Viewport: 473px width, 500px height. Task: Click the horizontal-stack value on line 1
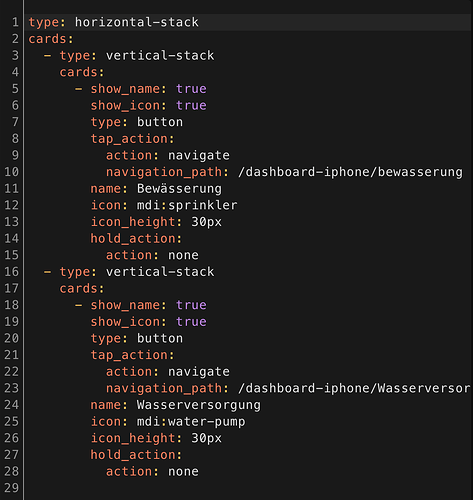coord(137,22)
